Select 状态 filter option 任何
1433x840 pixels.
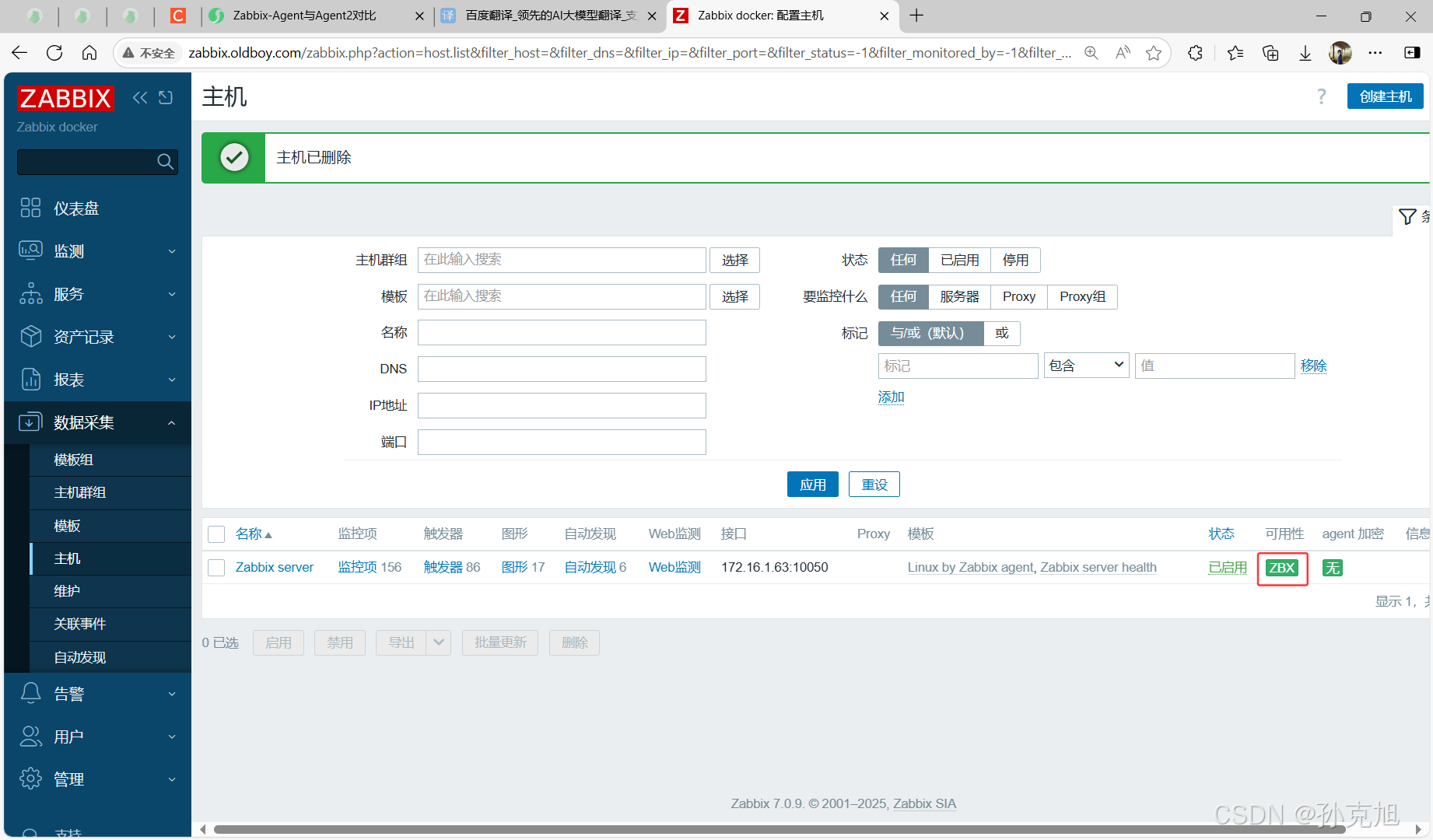pos(903,260)
